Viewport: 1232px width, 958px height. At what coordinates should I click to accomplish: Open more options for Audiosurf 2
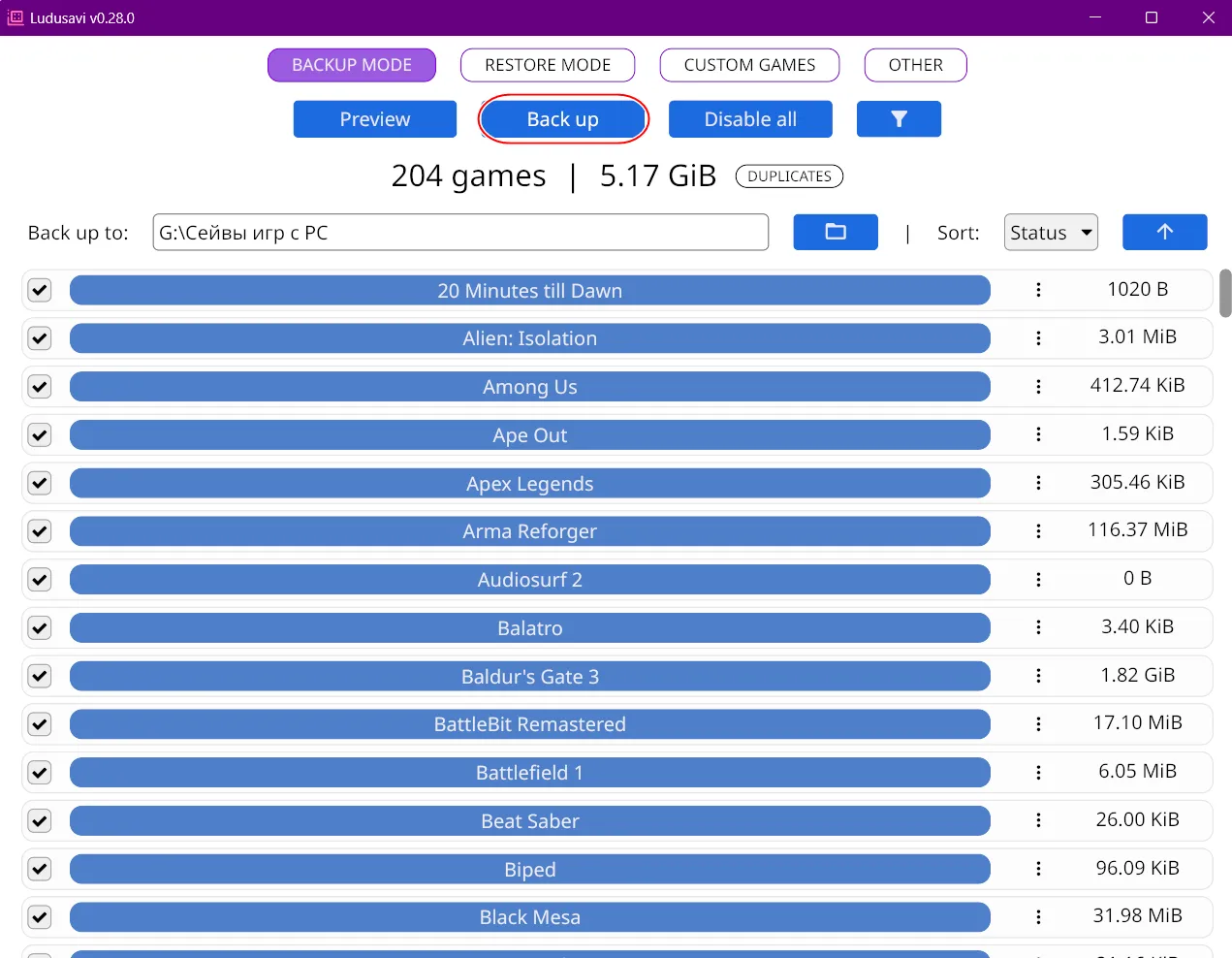click(x=1038, y=580)
